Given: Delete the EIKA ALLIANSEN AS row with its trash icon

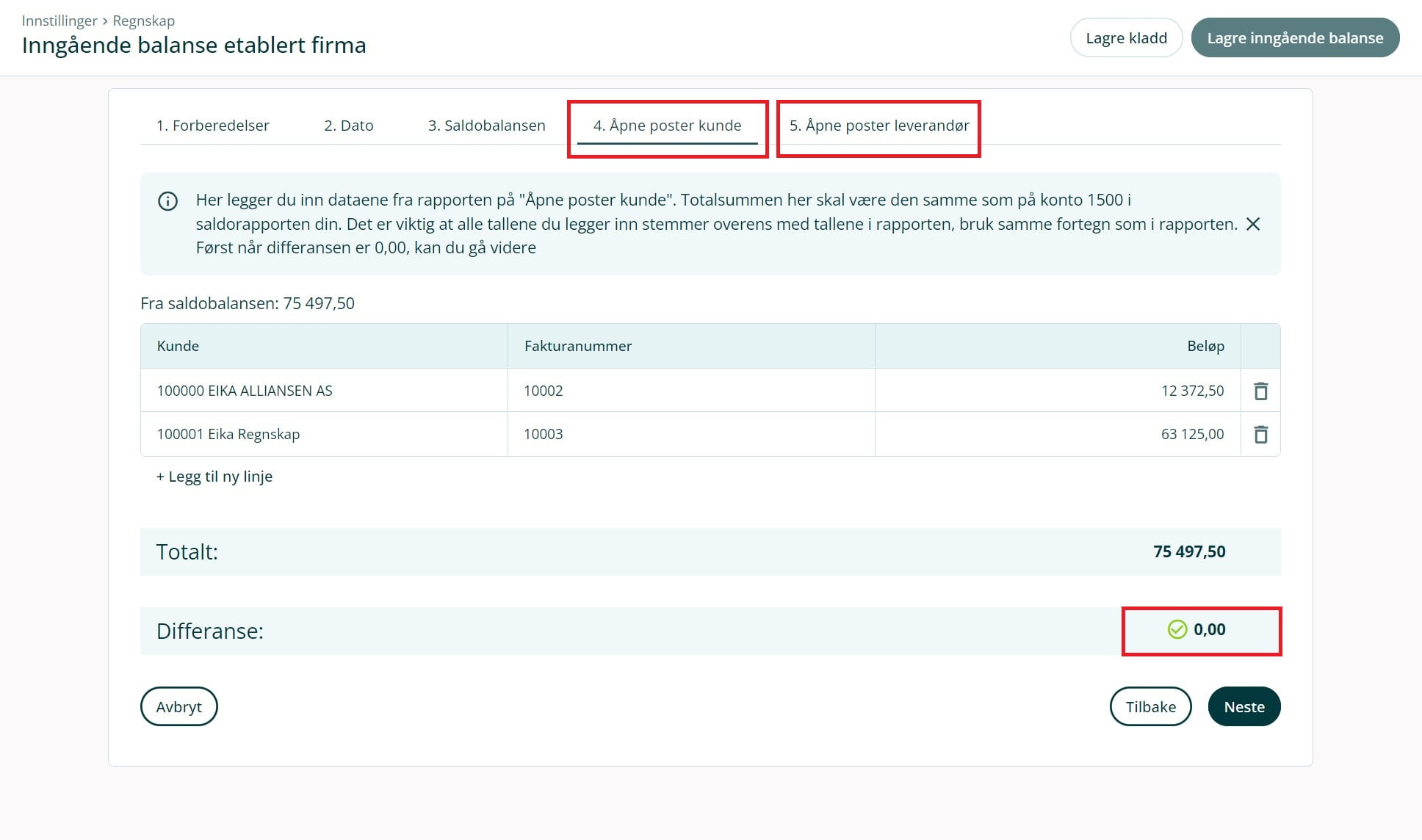Looking at the screenshot, I should coord(1260,391).
